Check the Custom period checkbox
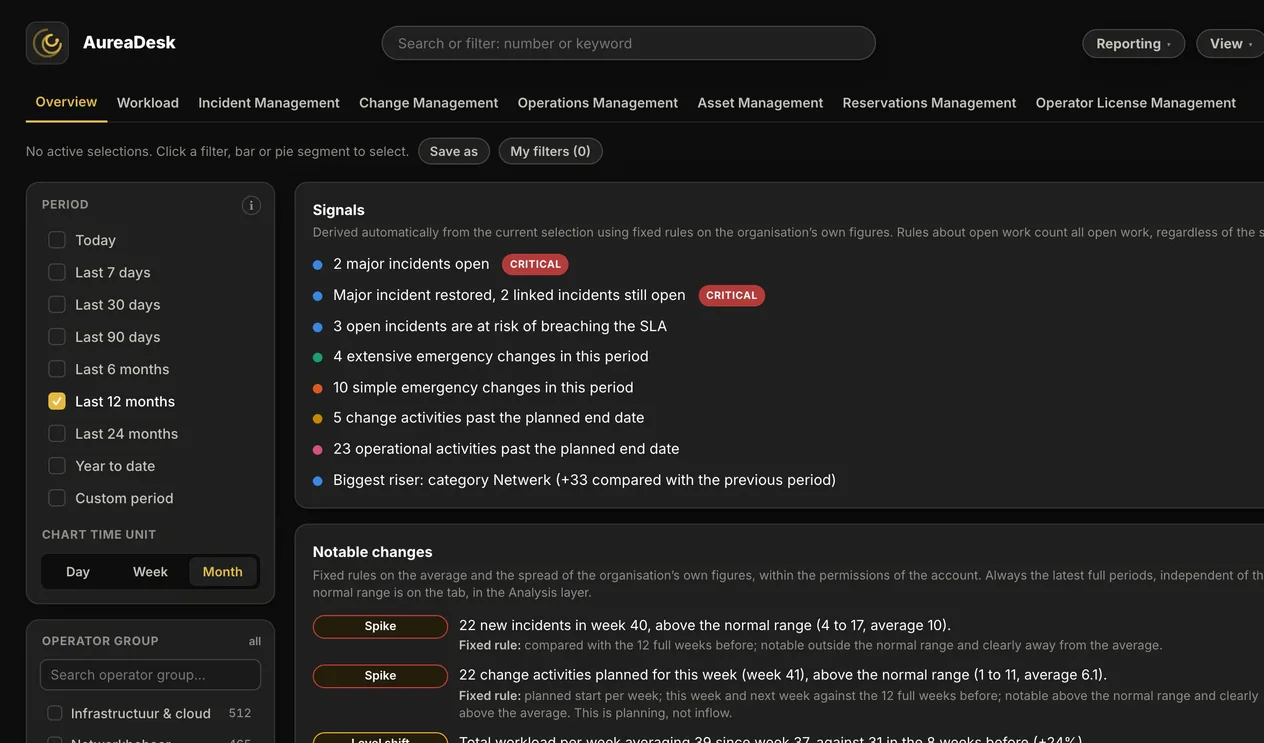 point(57,498)
